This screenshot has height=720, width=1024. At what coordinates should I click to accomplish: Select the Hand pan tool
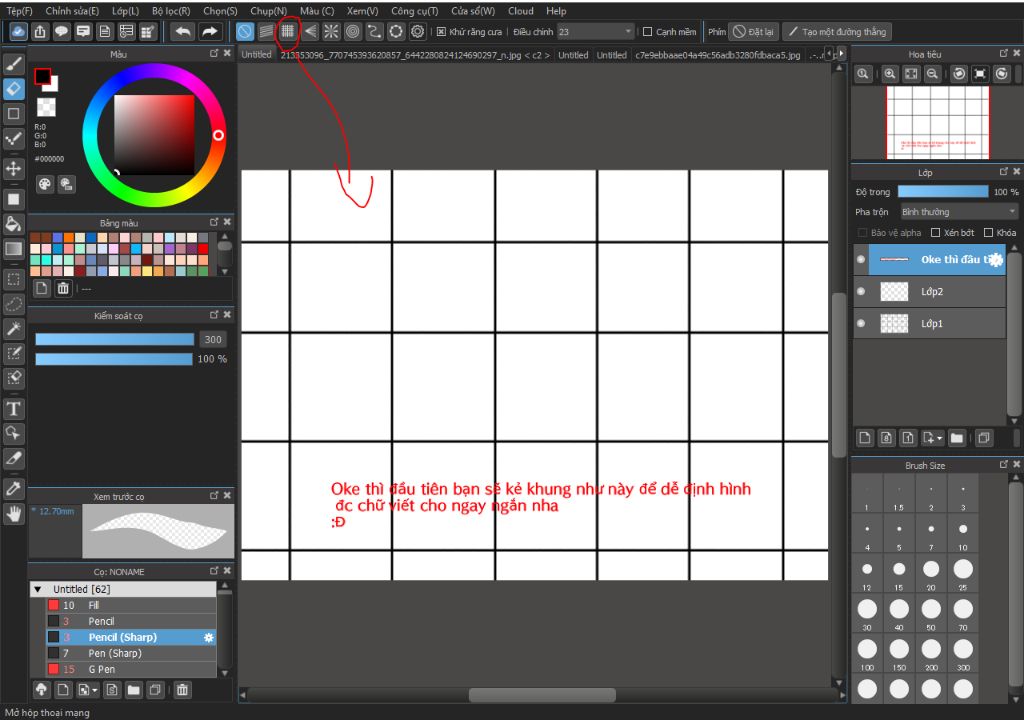14,514
